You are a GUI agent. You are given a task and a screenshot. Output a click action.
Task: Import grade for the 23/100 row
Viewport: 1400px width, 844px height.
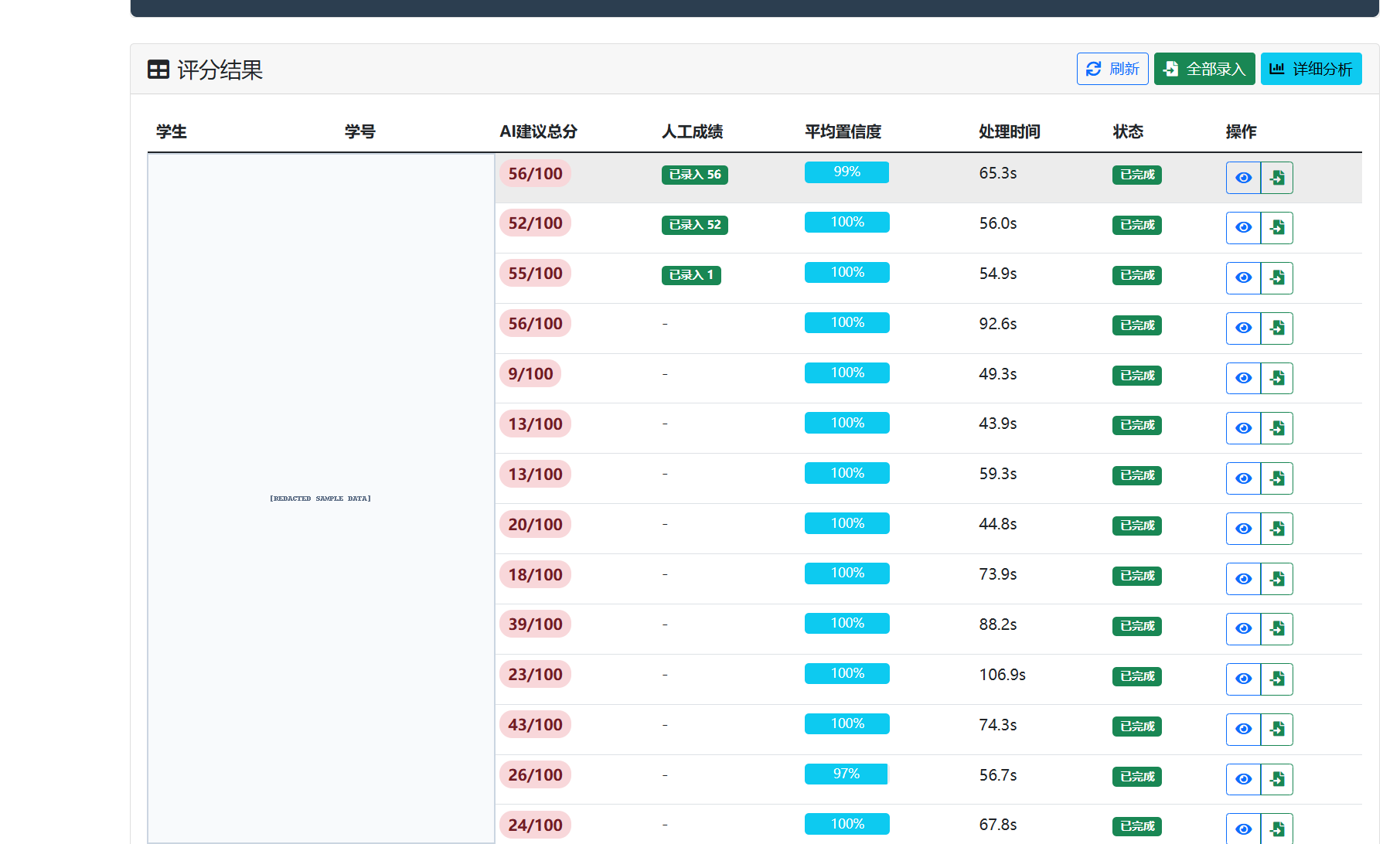1277,679
